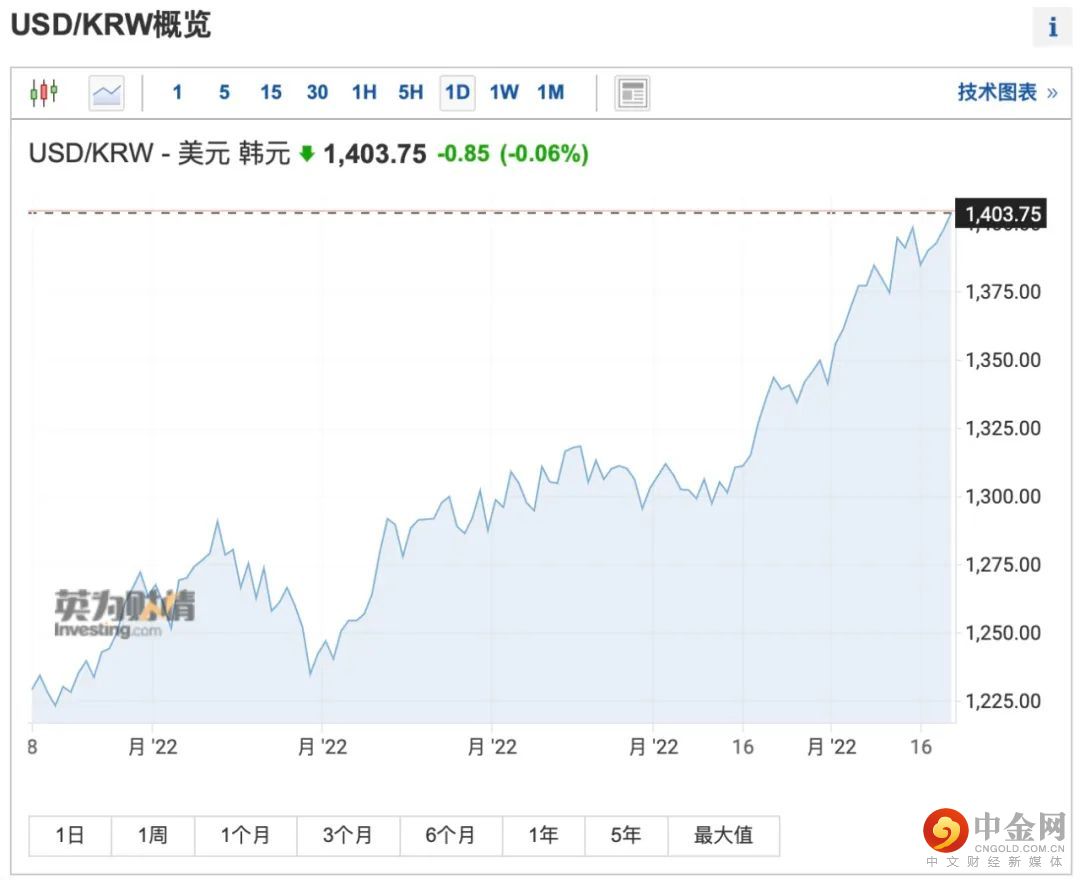
Task: Switch to candlestick chart view
Action: [44, 92]
